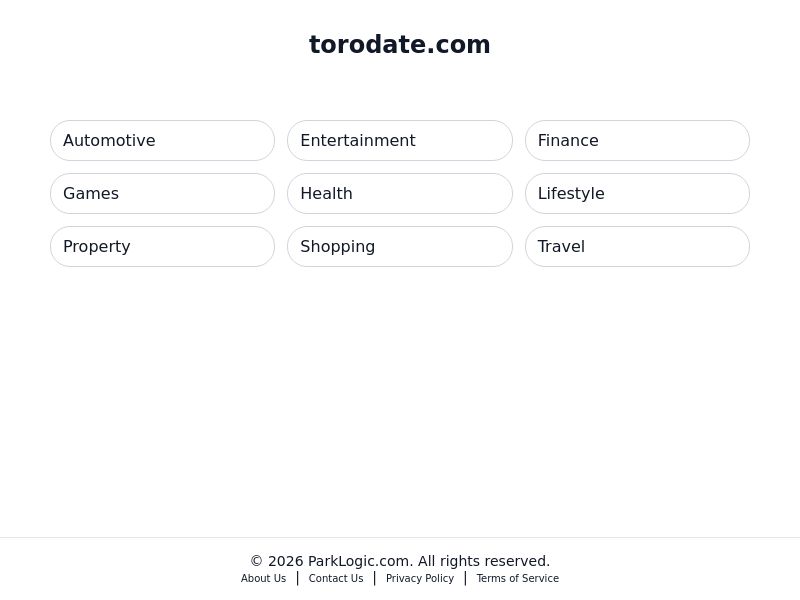Browse the Finance category
The image size is (800, 600).
pos(637,140)
